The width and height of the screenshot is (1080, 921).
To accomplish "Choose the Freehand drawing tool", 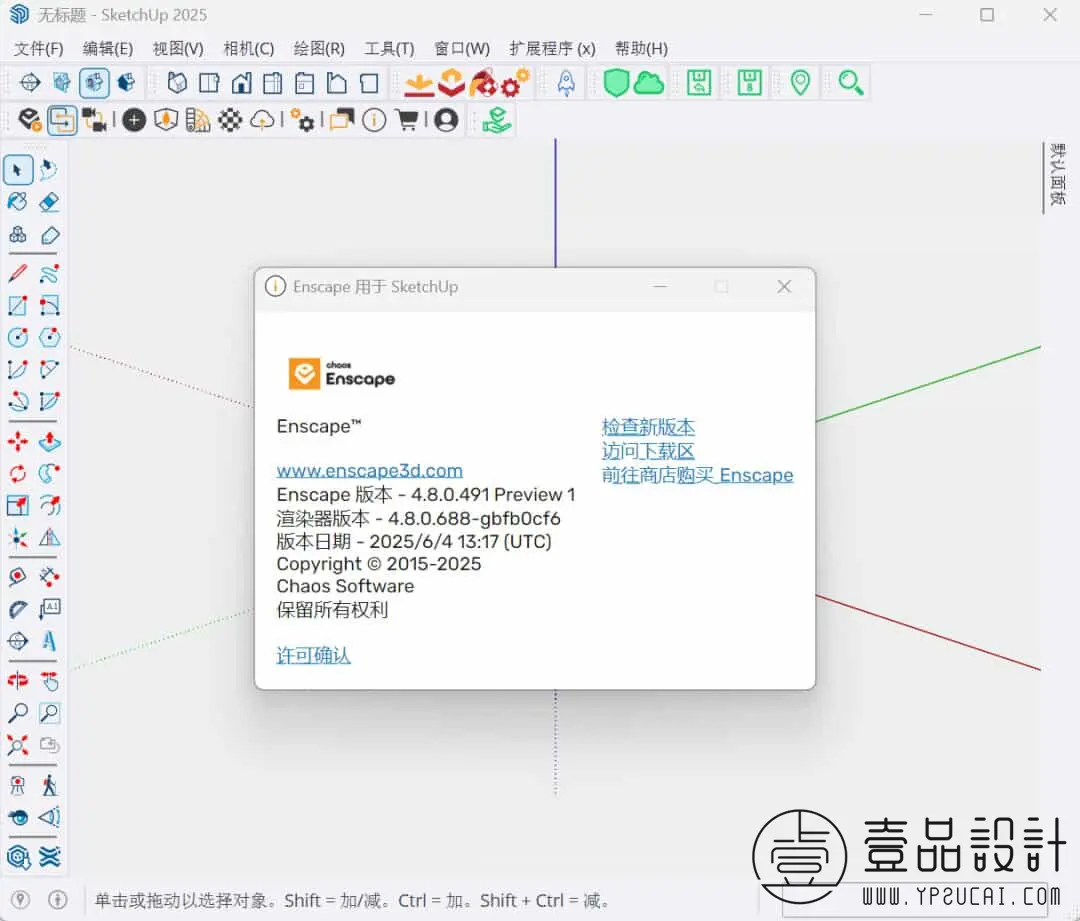I will (x=49, y=273).
